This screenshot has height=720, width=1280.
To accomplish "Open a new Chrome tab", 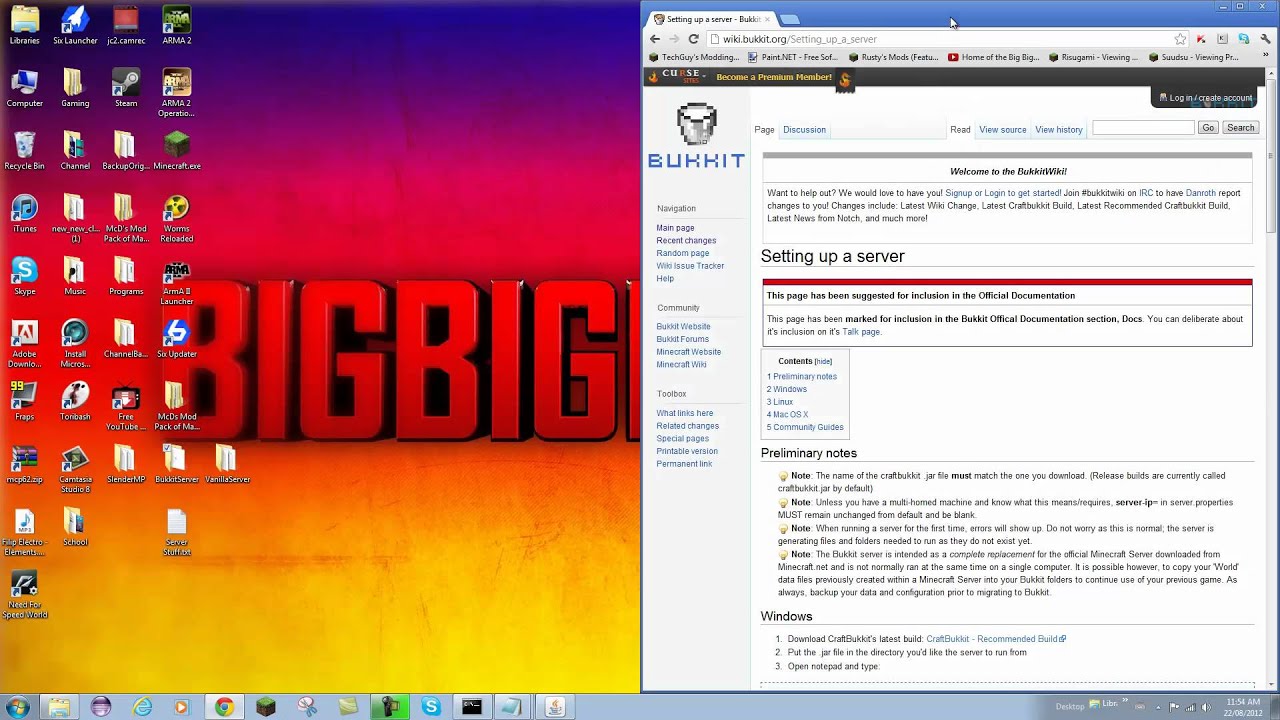I will point(790,19).
